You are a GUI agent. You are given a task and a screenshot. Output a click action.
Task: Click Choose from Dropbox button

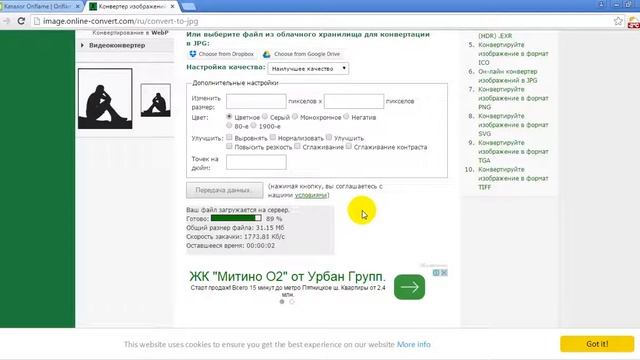pyautogui.click(x=221, y=54)
